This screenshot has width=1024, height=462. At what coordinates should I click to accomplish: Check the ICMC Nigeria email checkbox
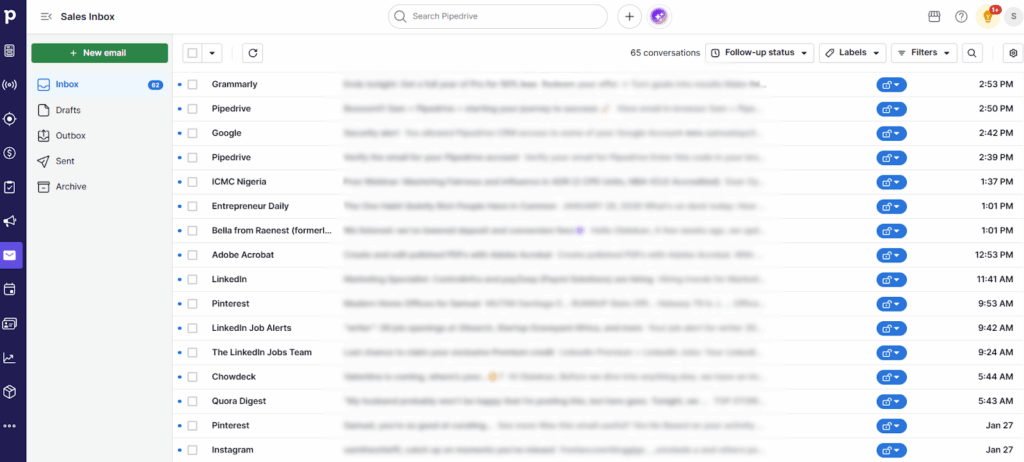193,182
